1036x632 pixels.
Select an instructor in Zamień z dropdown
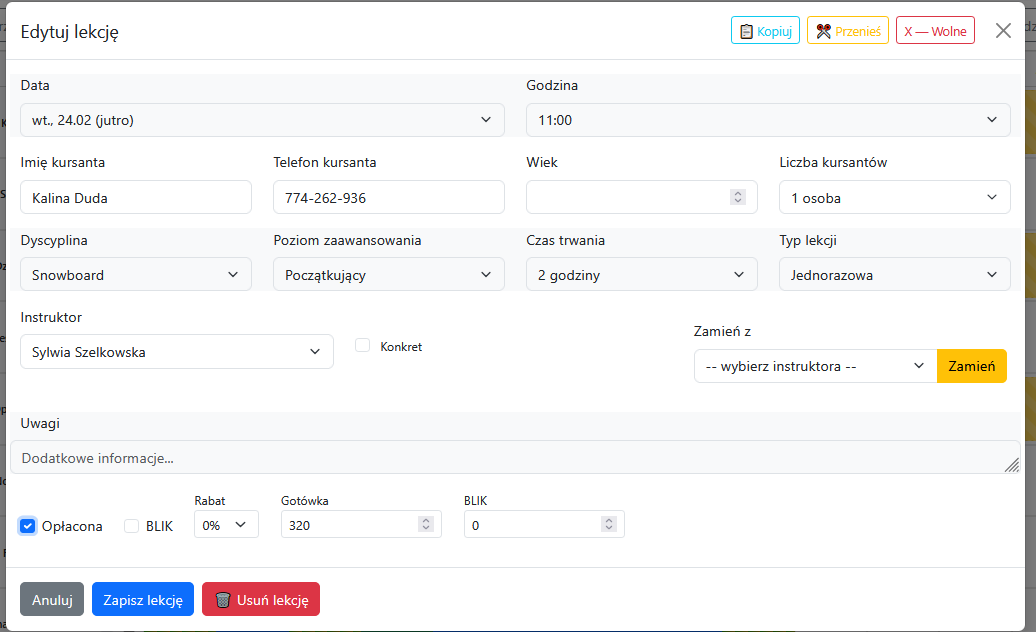pyautogui.click(x=815, y=366)
